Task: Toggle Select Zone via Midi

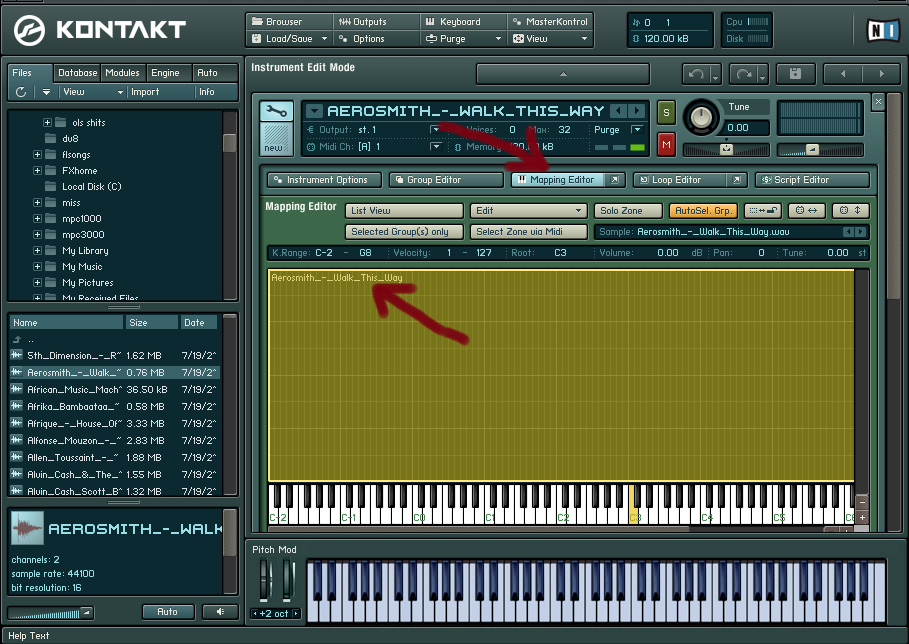Action: tap(529, 232)
